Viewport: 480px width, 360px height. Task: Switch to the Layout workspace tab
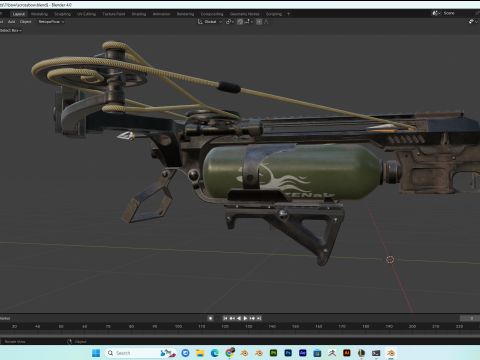(x=19, y=14)
